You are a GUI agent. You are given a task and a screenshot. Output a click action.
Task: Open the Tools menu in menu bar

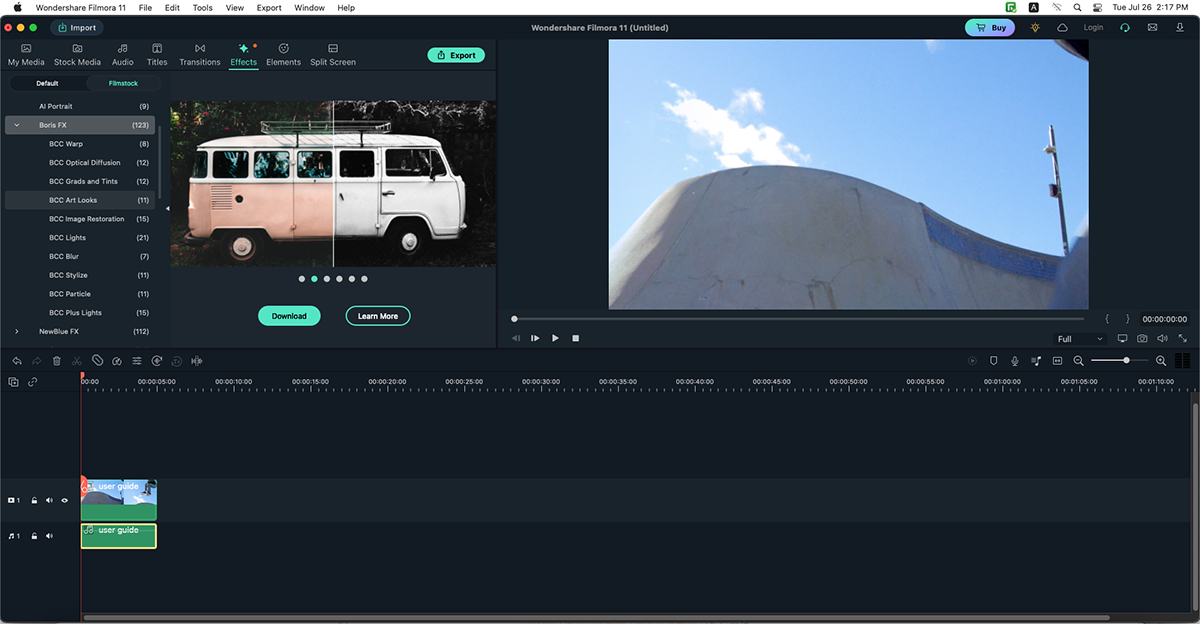point(202,7)
